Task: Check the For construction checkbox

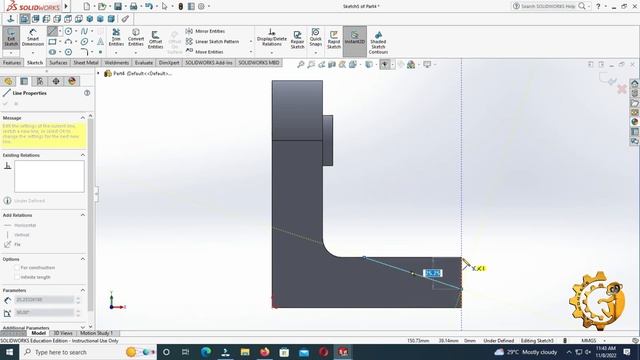Action: [x=17, y=268]
